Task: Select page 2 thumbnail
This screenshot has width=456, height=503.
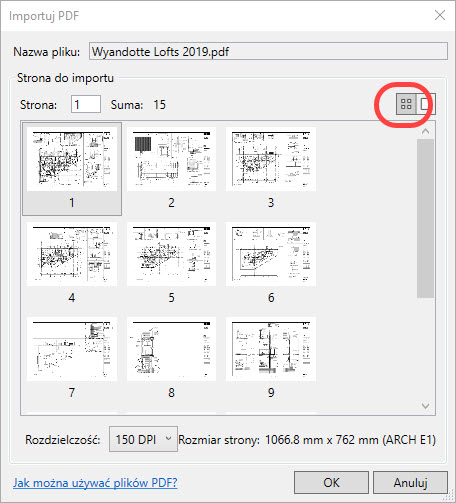Action: coord(171,169)
